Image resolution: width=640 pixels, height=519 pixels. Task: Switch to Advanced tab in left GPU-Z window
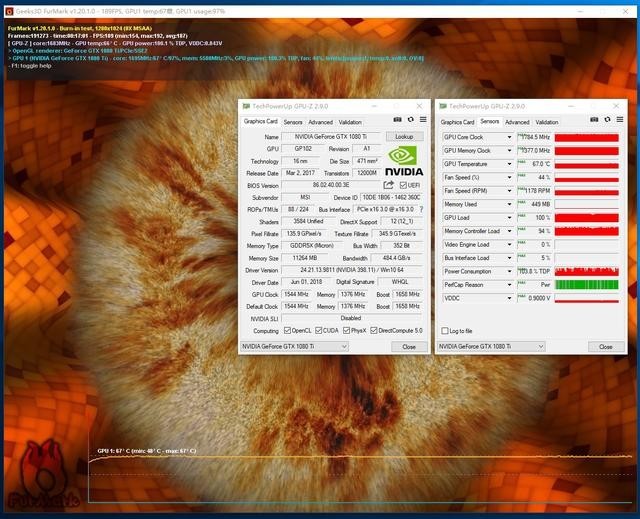(320, 122)
